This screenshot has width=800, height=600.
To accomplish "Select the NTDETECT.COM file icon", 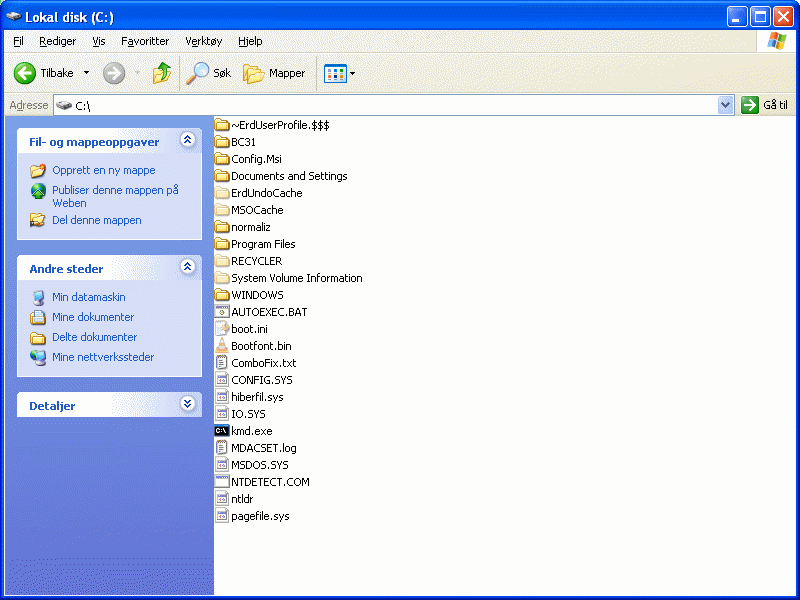I will pos(222,482).
